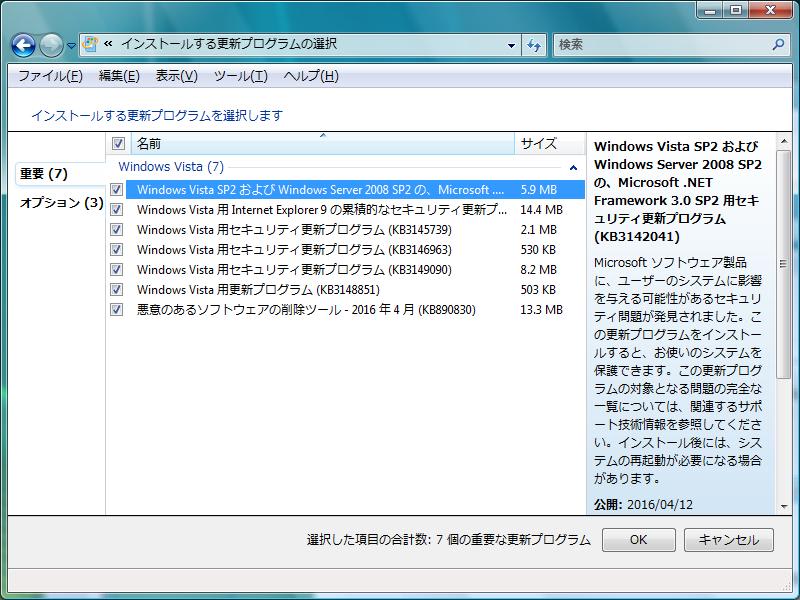Click the Windows Update icon in address bar
This screenshot has height=600, width=800.
coord(90,45)
